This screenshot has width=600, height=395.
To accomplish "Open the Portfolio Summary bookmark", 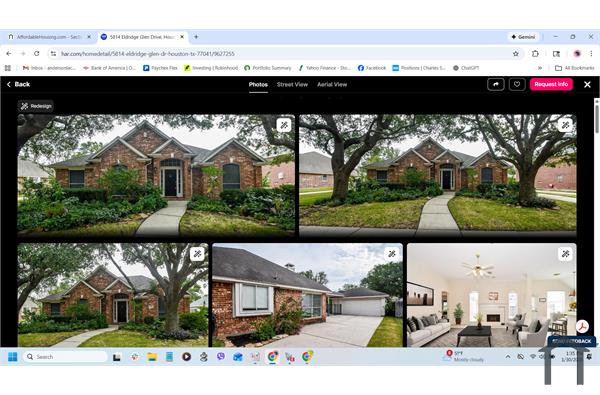I will [x=268, y=68].
